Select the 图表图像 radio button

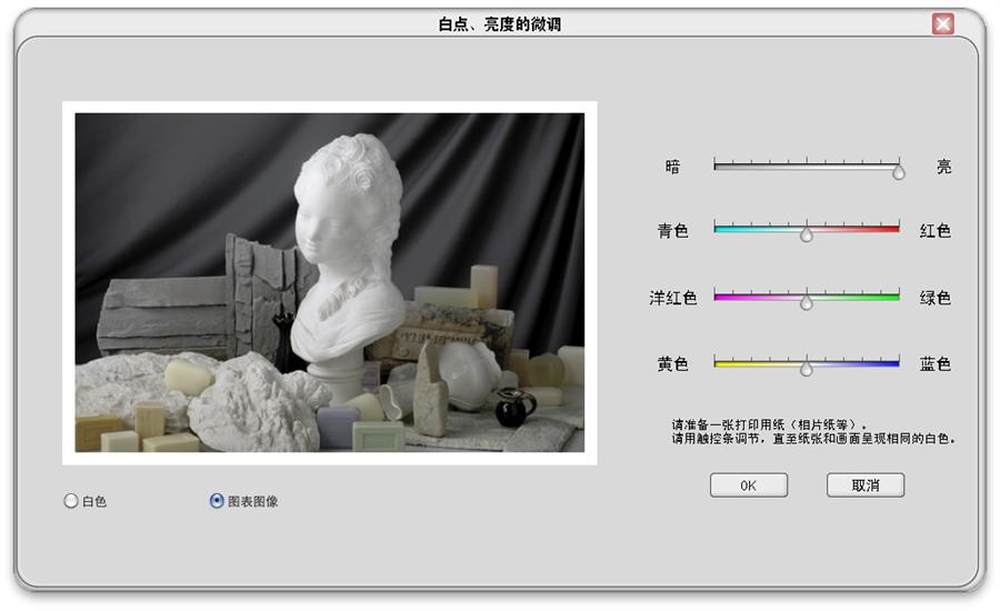(217, 501)
